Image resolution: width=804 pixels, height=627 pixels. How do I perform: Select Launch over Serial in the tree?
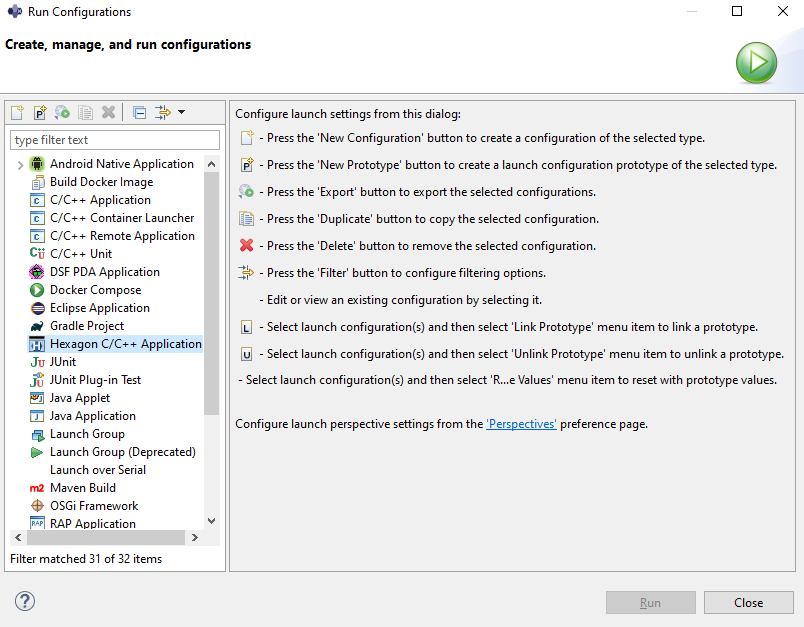pos(98,470)
